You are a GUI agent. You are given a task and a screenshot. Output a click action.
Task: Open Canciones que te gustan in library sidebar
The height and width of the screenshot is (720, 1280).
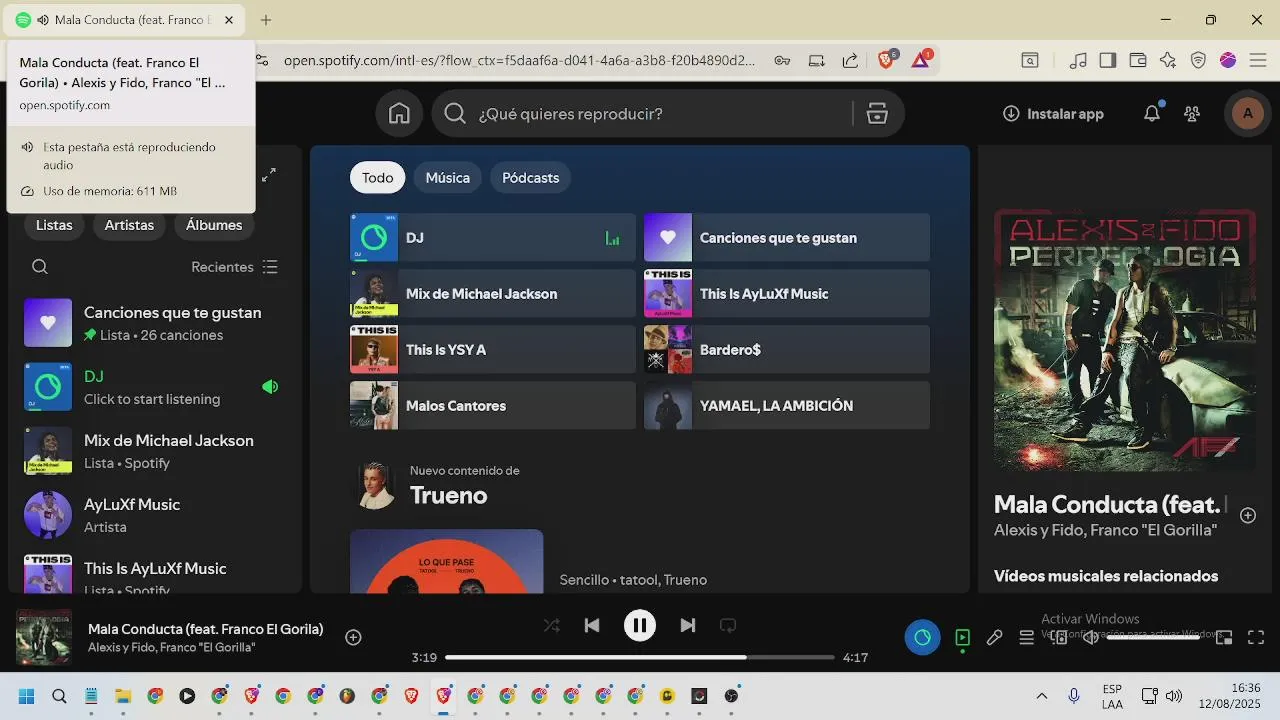(155, 323)
